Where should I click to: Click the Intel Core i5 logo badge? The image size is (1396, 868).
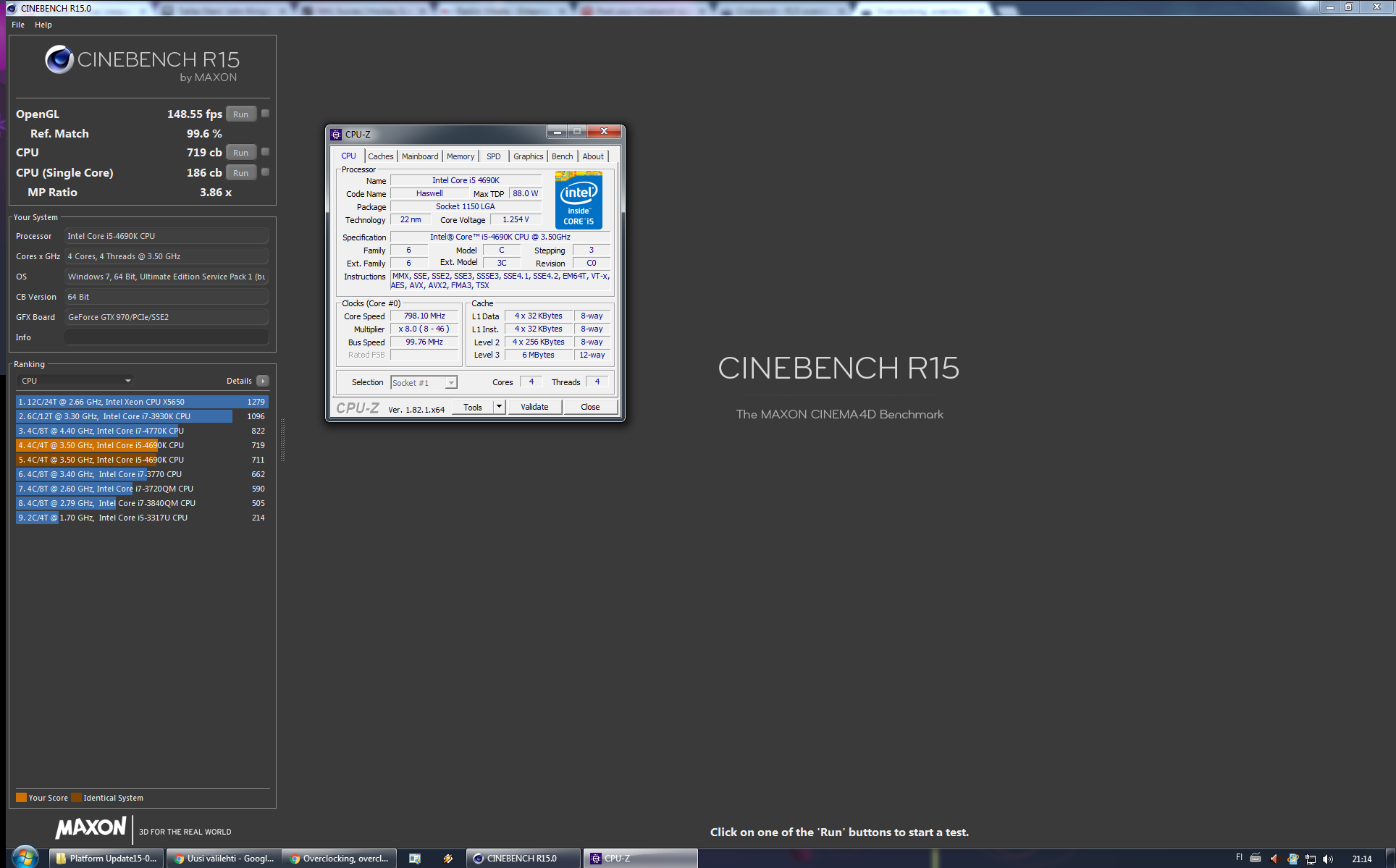[579, 201]
